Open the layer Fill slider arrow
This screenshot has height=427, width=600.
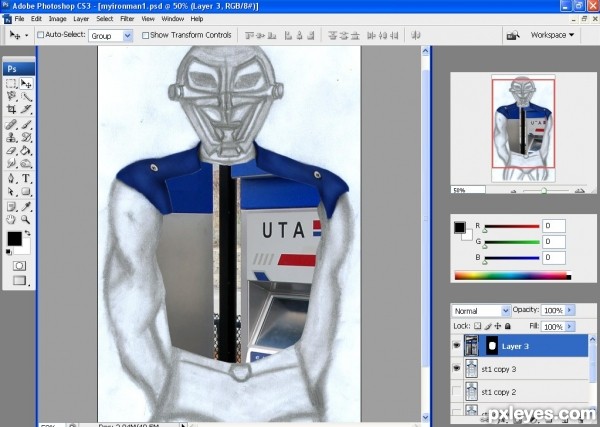tap(570, 327)
